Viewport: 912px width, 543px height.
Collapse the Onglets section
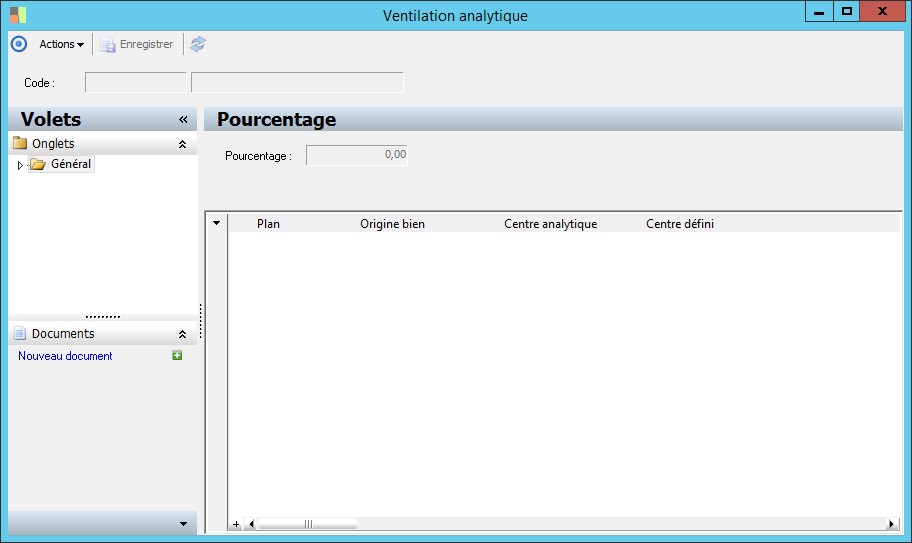(182, 144)
